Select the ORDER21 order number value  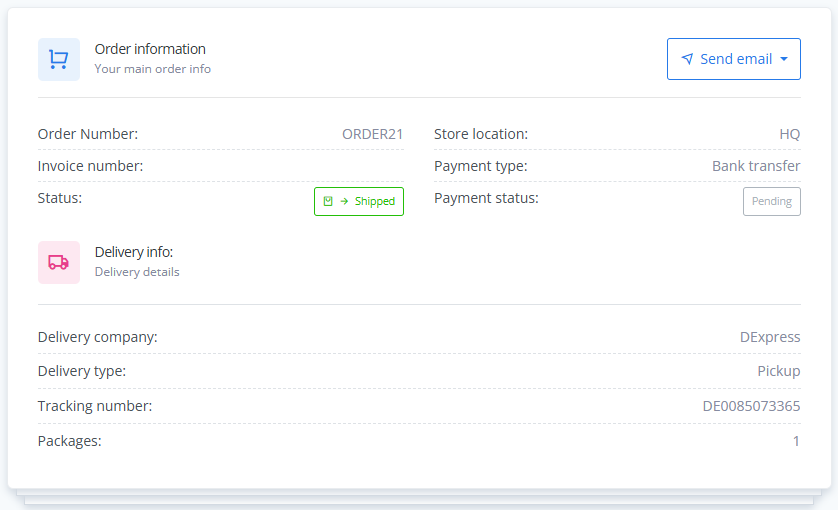click(x=373, y=134)
